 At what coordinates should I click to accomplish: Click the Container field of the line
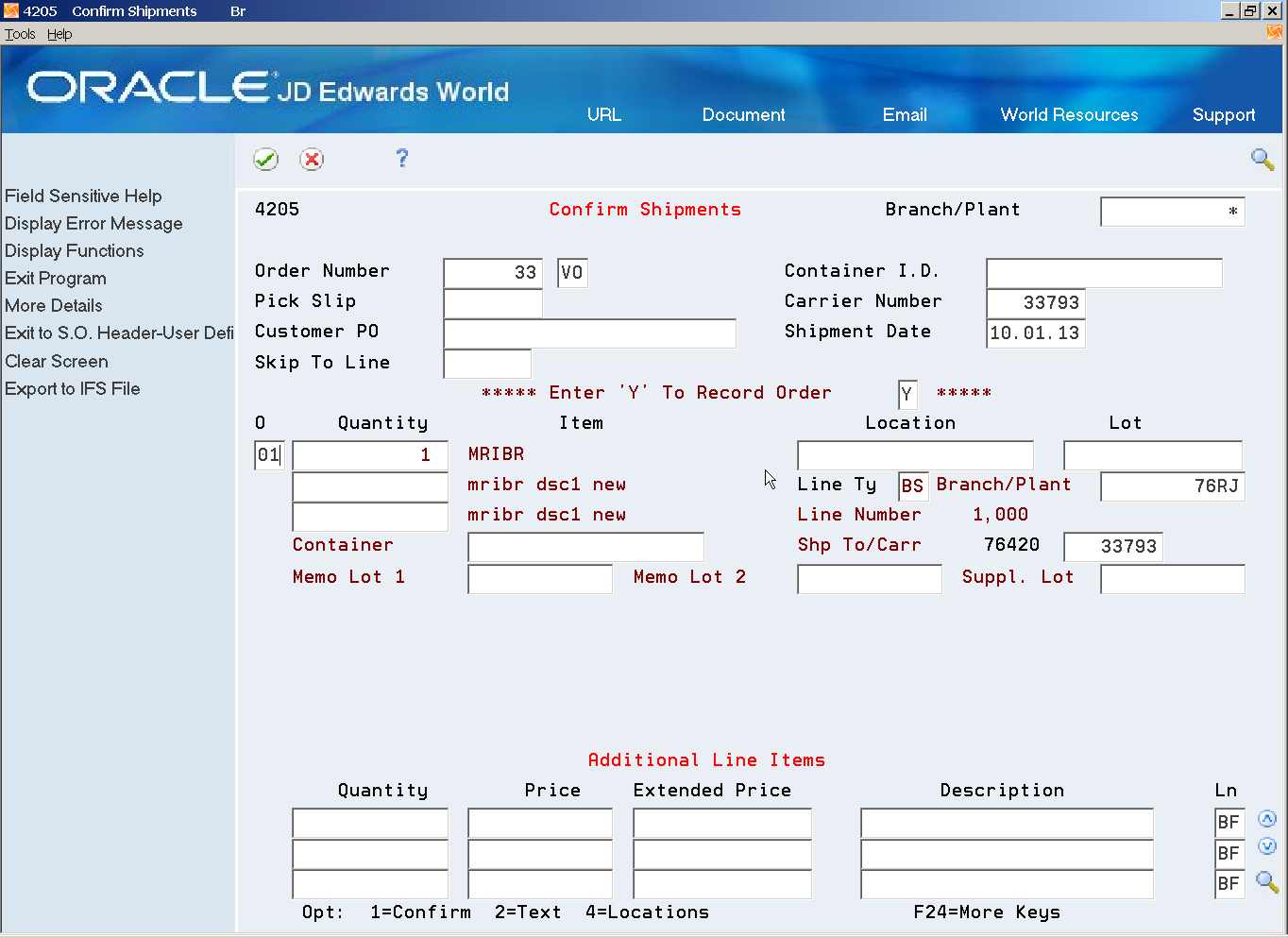pyautogui.click(x=585, y=547)
